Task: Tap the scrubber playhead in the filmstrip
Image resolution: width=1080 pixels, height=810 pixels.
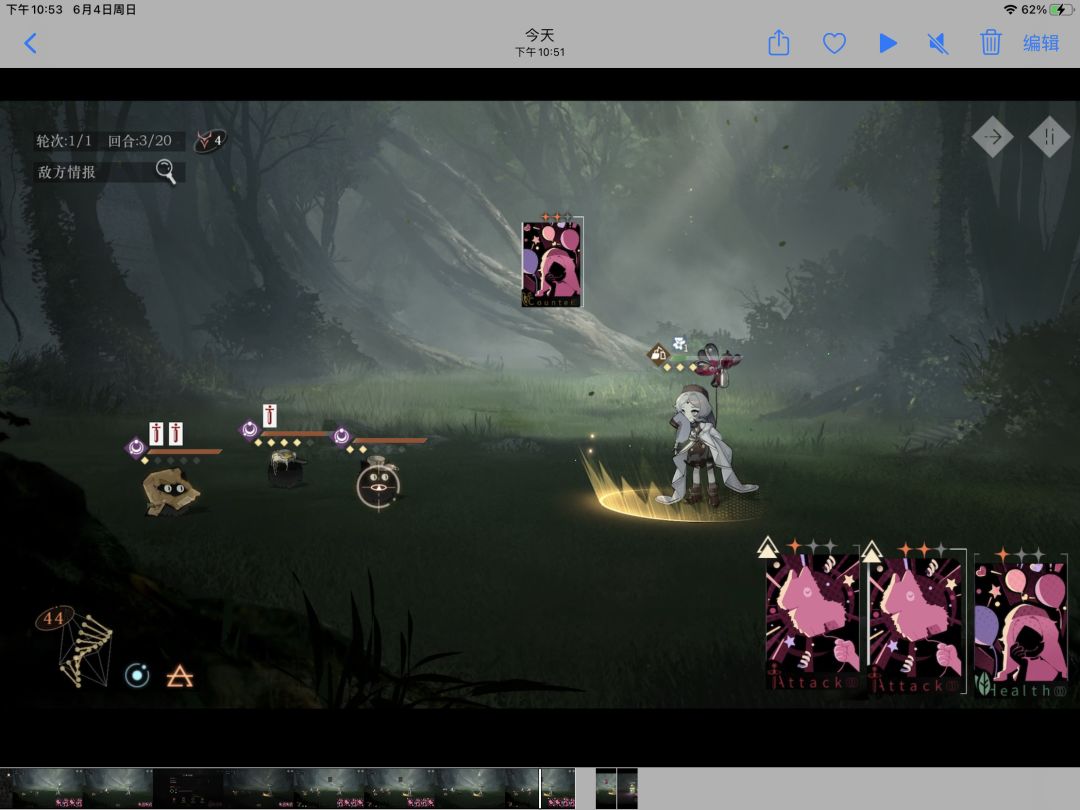Action: (540, 789)
